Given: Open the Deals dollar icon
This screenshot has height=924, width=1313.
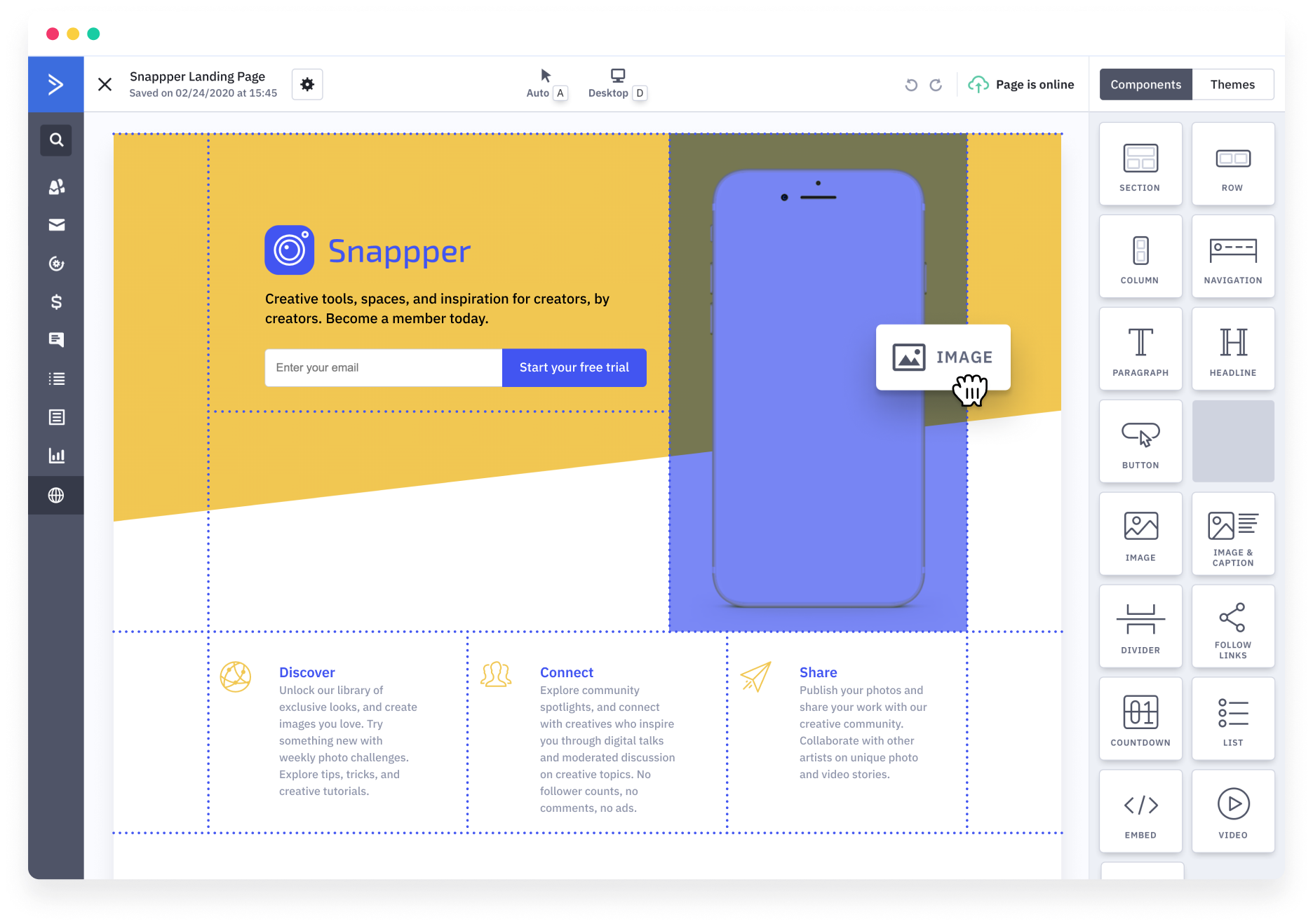Looking at the screenshot, I should click(x=56, y=301).
